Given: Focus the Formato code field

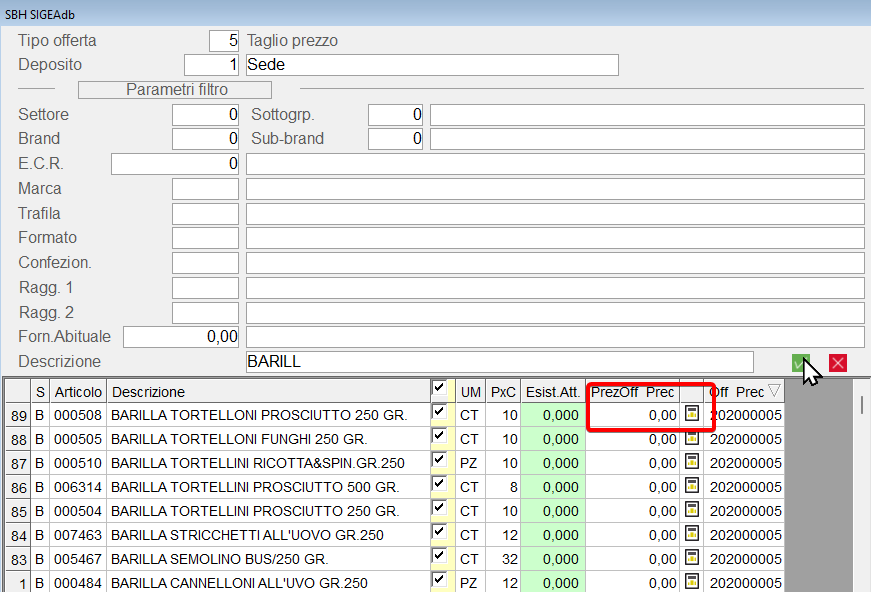Looking at the screenshot, I should click(x=206, y=238).
